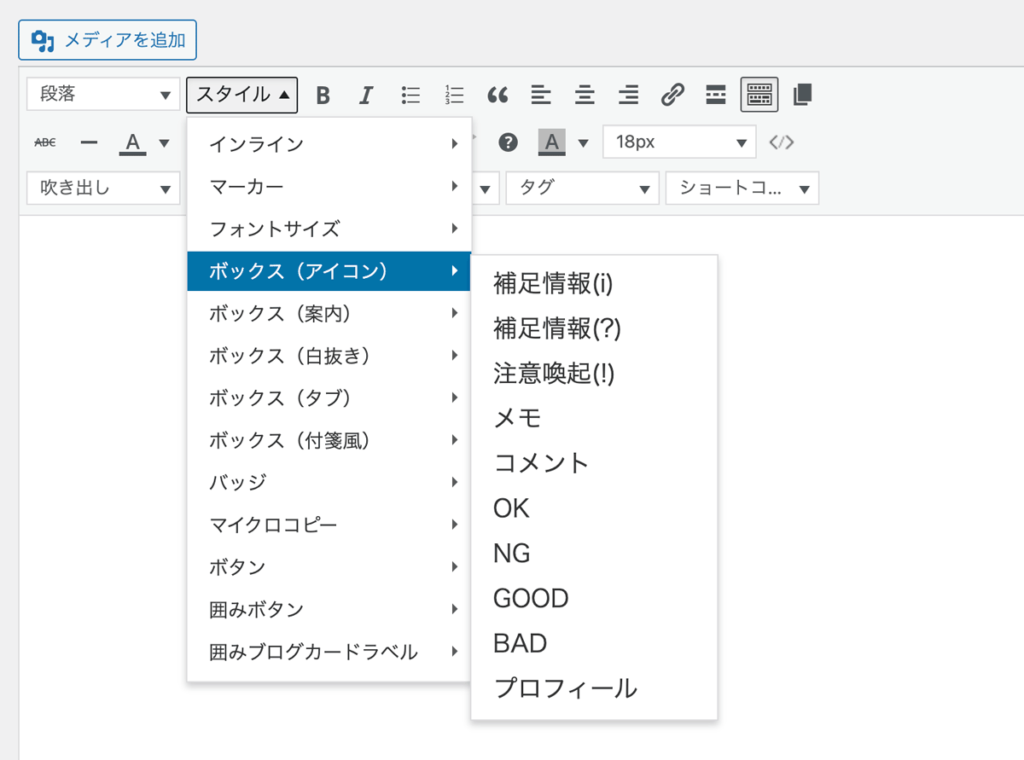Click the メディアを追加 button
The image size is (1024, 760).
[107, 40]
